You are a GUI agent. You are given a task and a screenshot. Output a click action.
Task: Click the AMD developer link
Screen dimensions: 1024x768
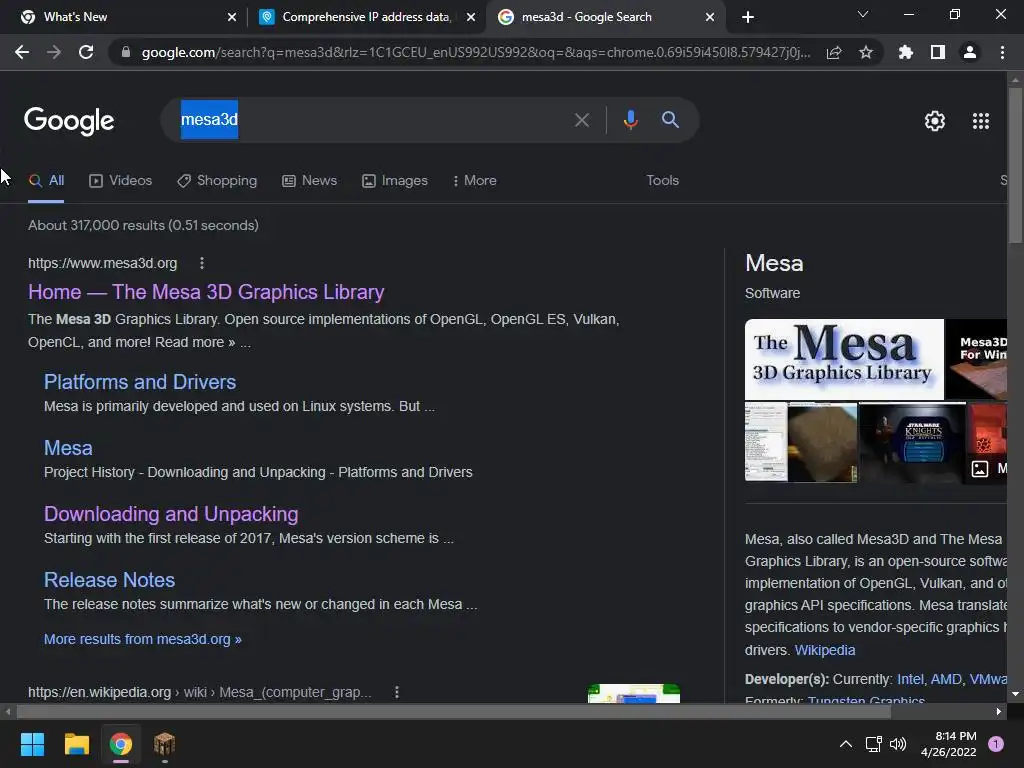click(946, 679)
